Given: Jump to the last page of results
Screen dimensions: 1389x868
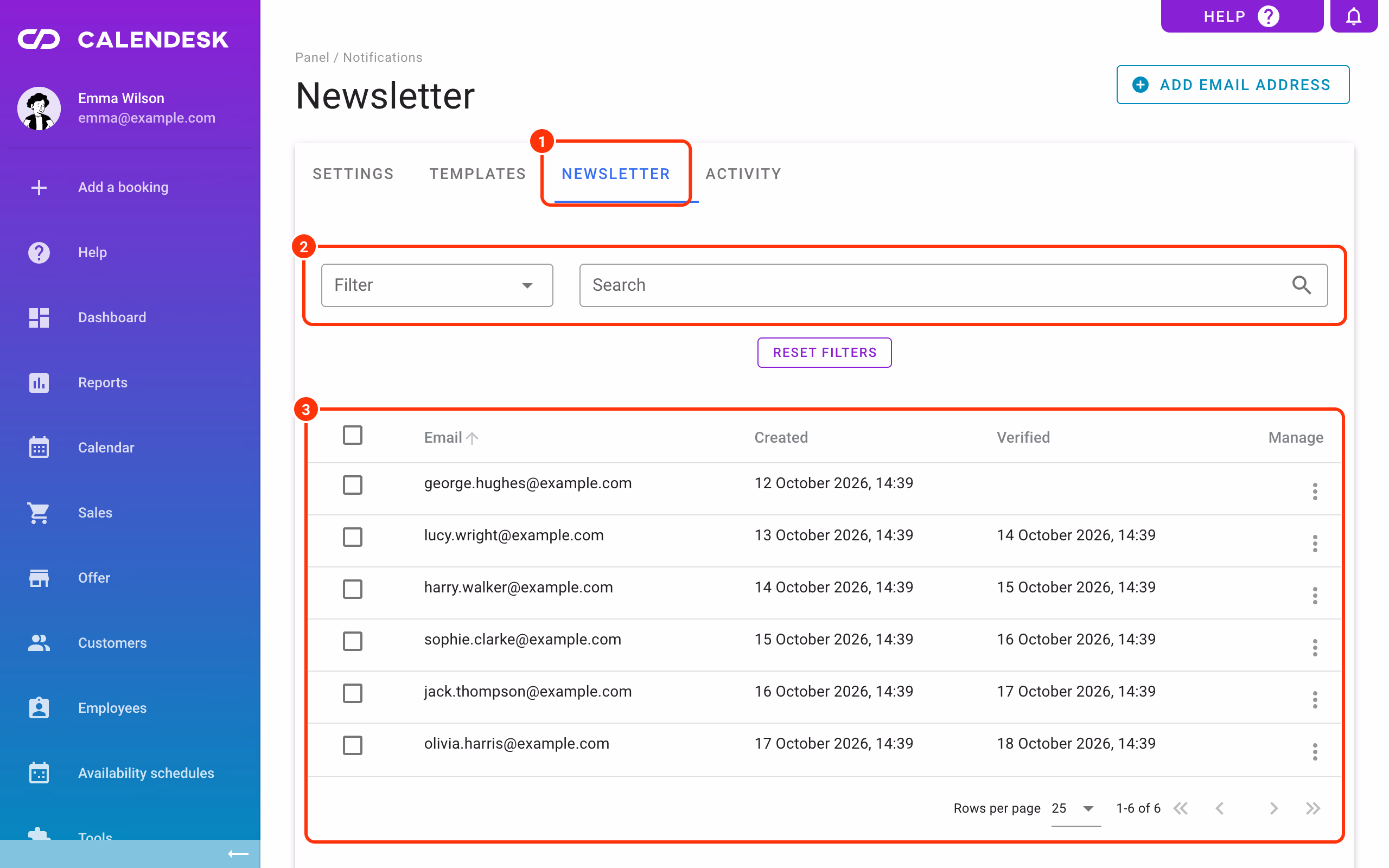Looking at the screenshot, I should point(1312,808).
